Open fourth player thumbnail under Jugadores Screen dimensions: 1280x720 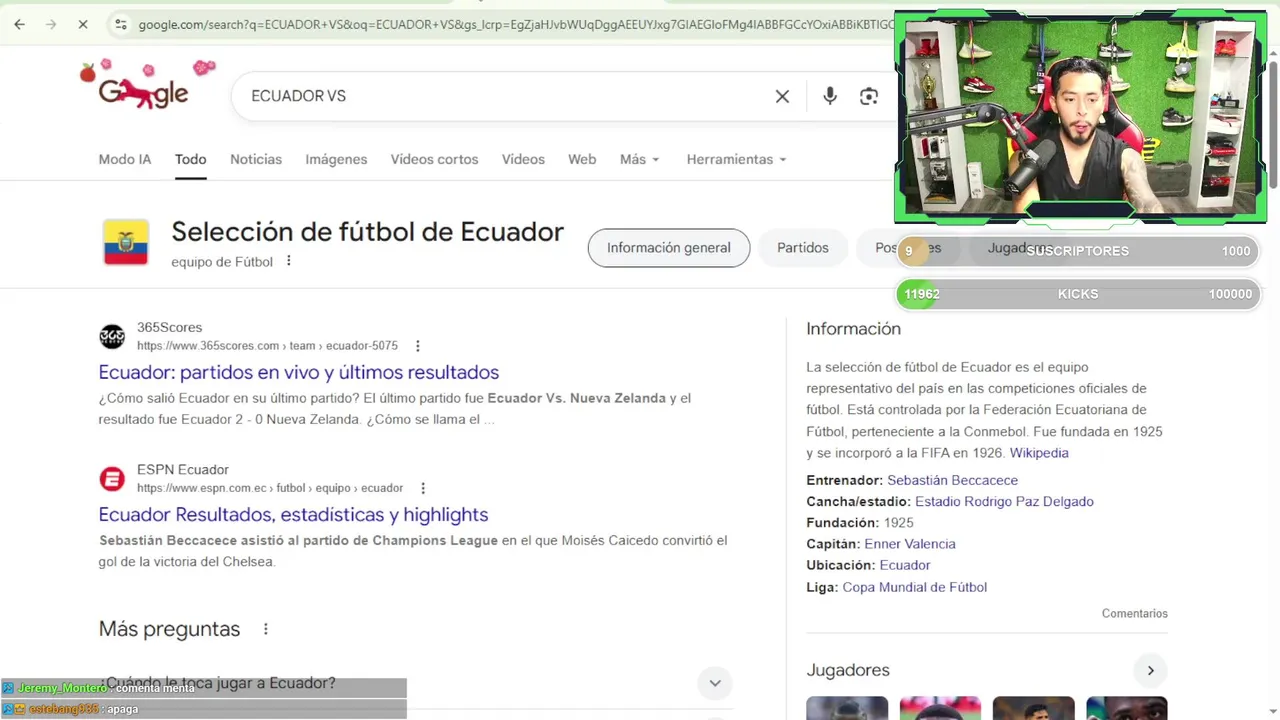point(1127,708)
